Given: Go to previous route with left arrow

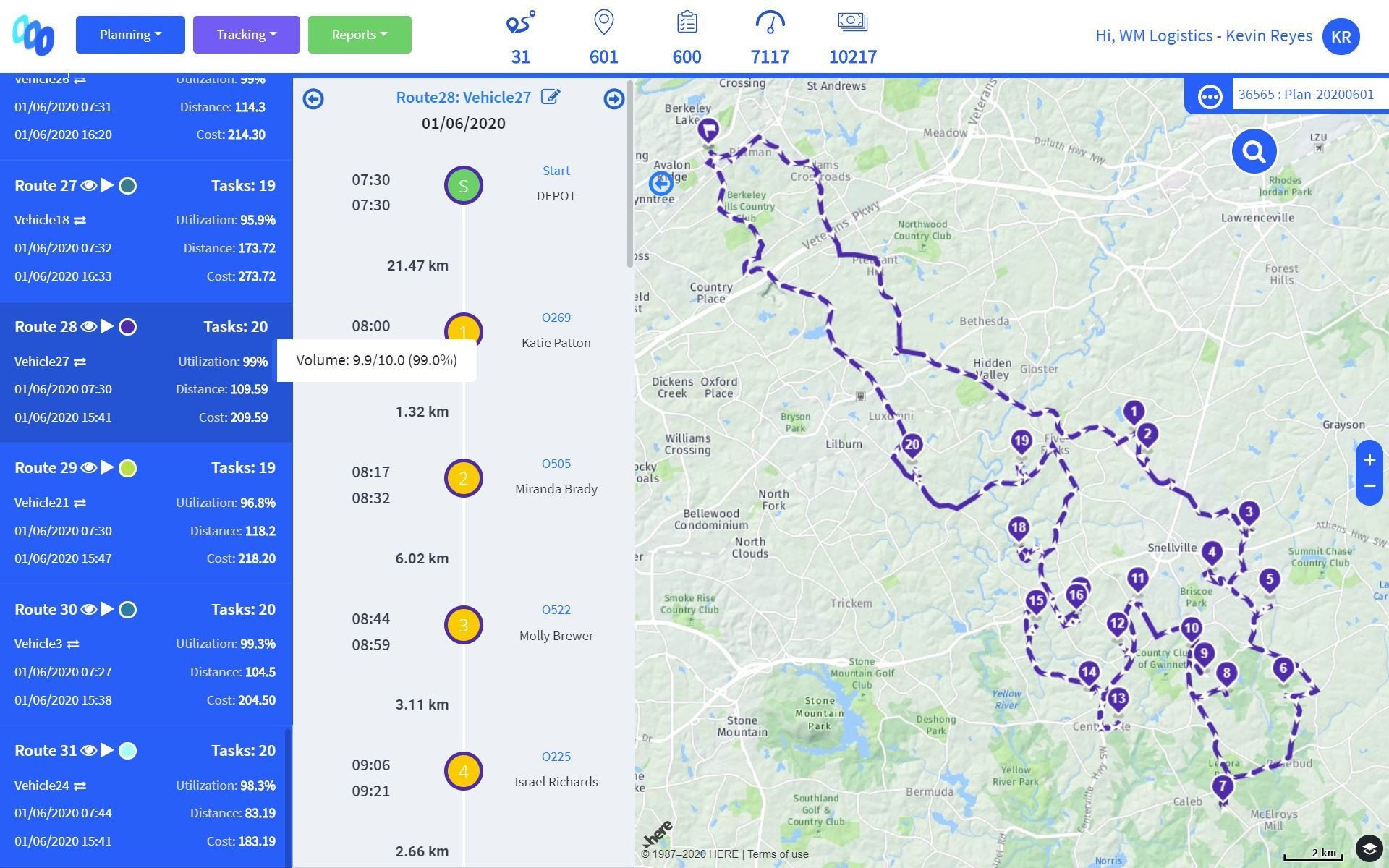Looking at the screenshot, I should [x=313, y=99].
